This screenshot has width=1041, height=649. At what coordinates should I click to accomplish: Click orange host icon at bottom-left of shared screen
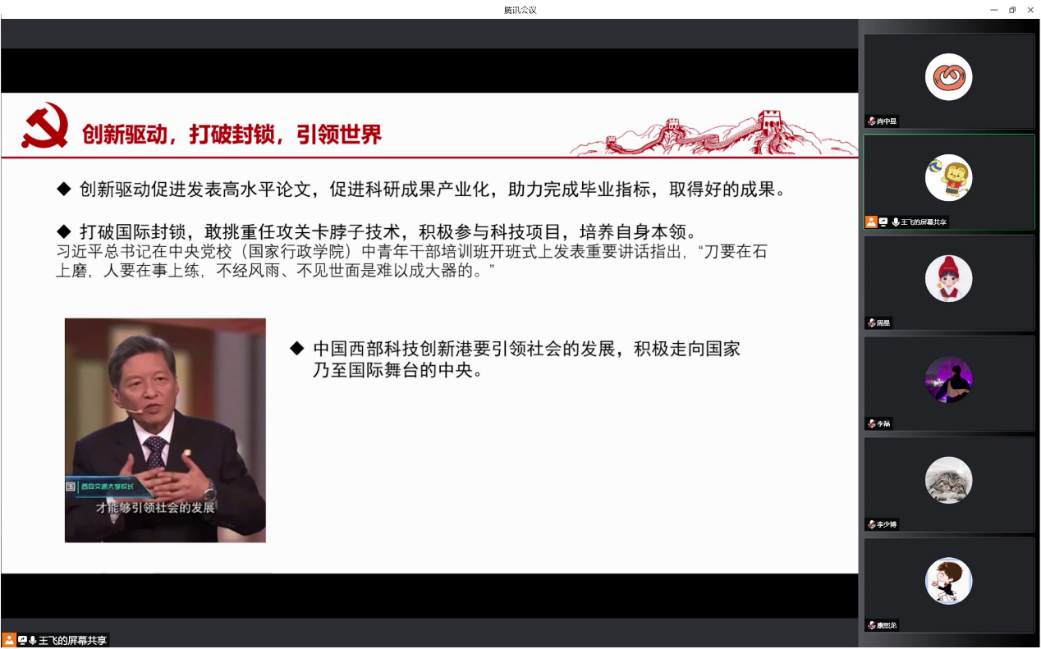9,640
